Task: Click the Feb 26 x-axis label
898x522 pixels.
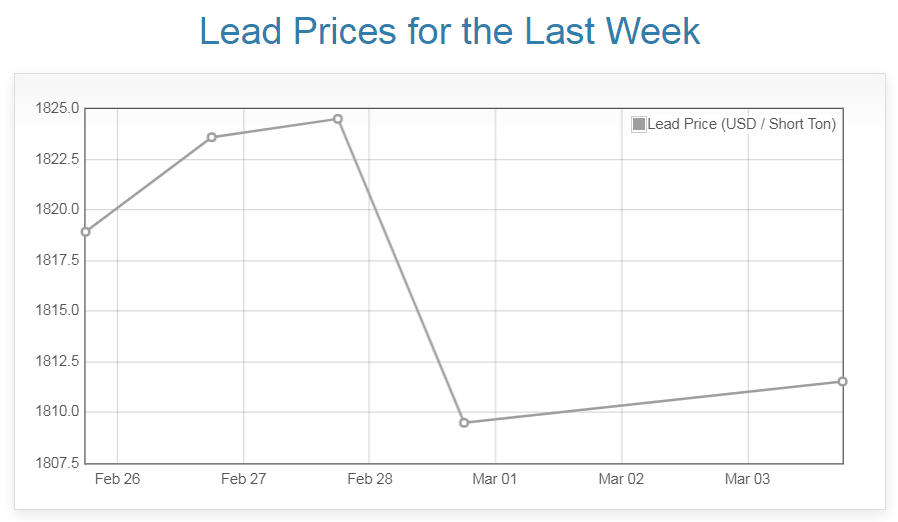Action: (117, 479)
